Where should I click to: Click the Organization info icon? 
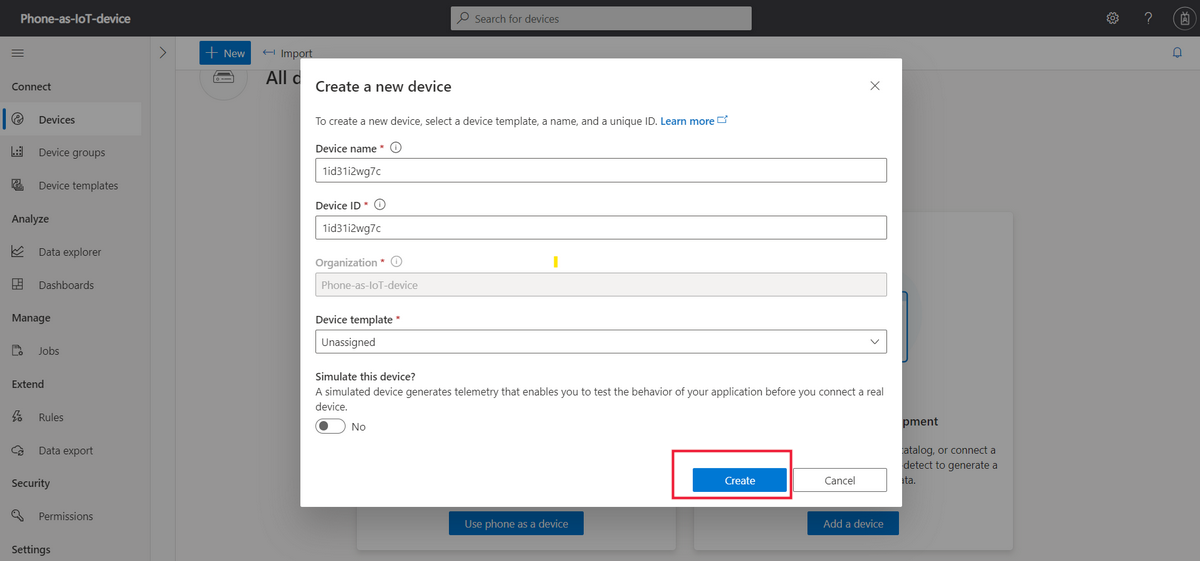tap(396, 262)
